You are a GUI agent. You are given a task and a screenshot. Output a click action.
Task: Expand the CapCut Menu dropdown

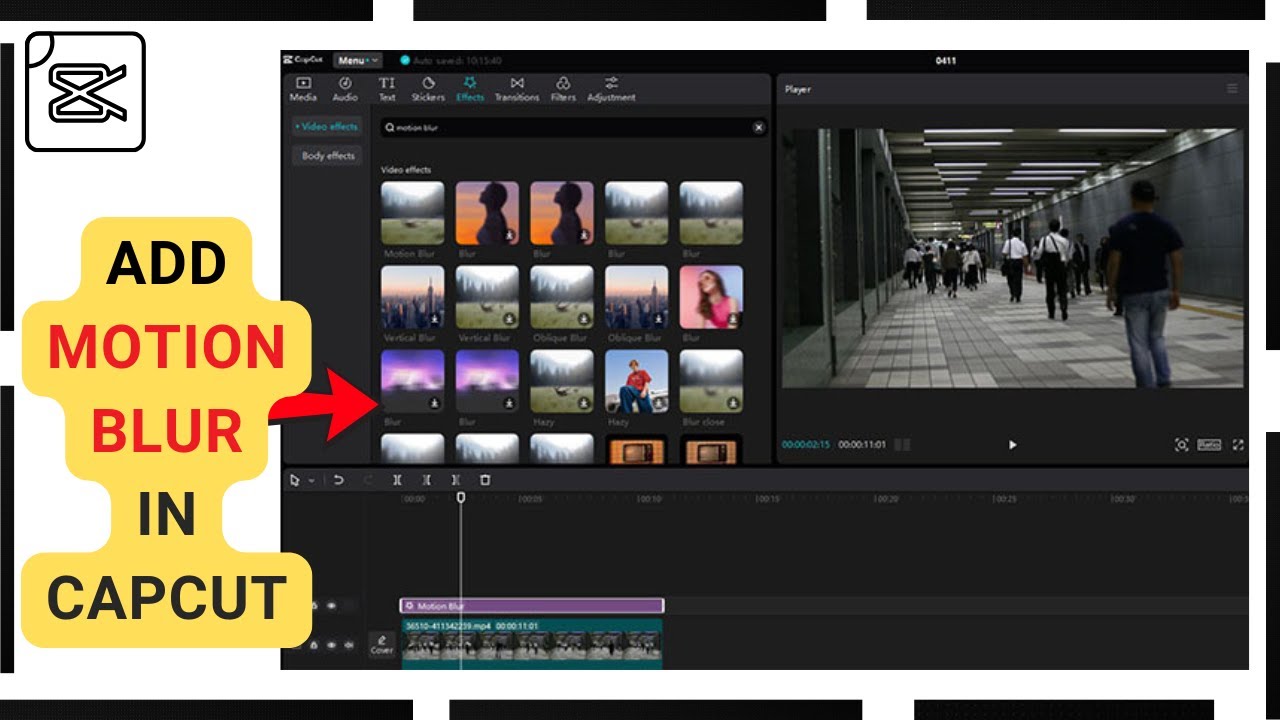357,61
